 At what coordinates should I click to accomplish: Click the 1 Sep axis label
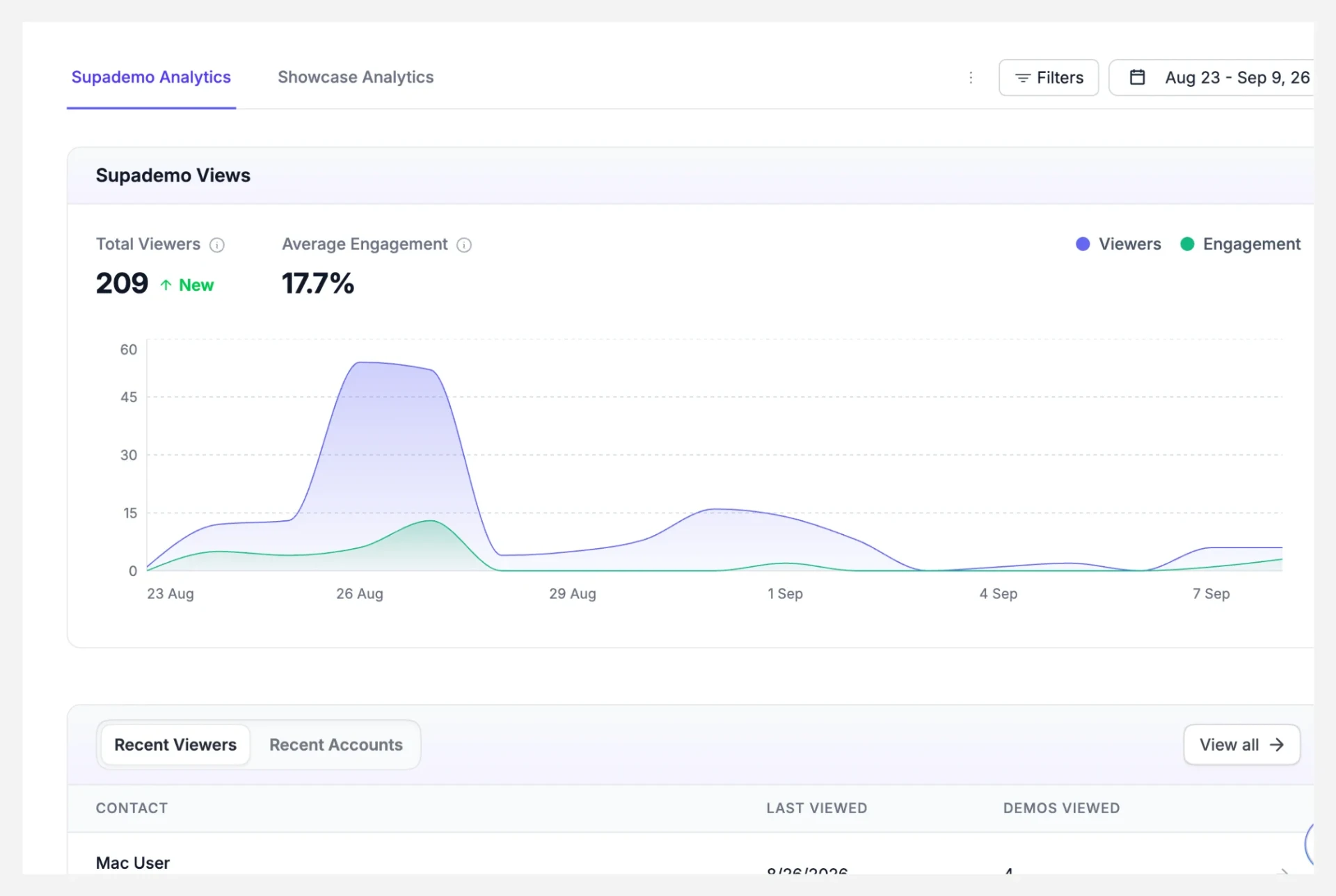(x=786, y=594)
